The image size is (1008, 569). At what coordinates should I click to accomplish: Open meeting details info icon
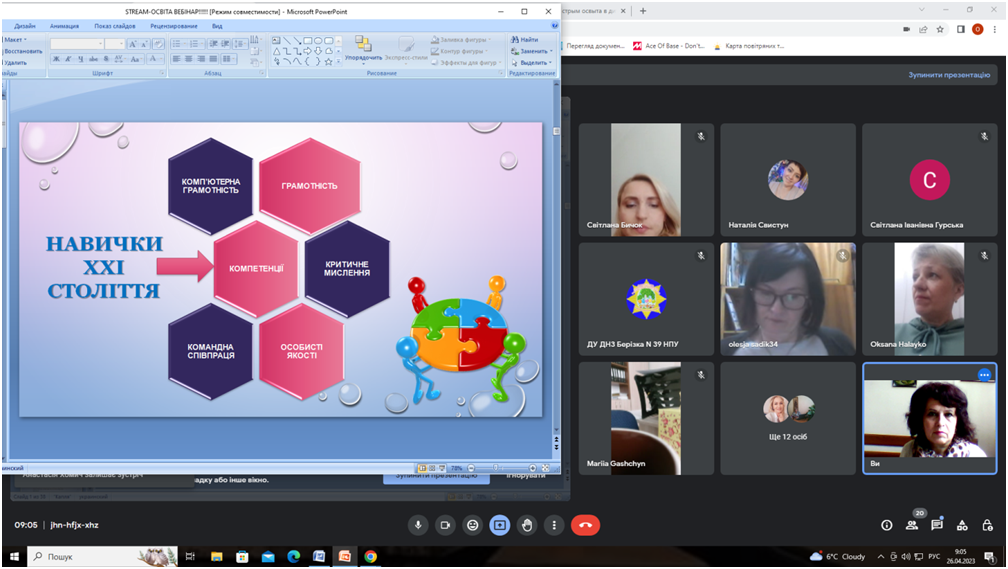[x=886, y=525]
